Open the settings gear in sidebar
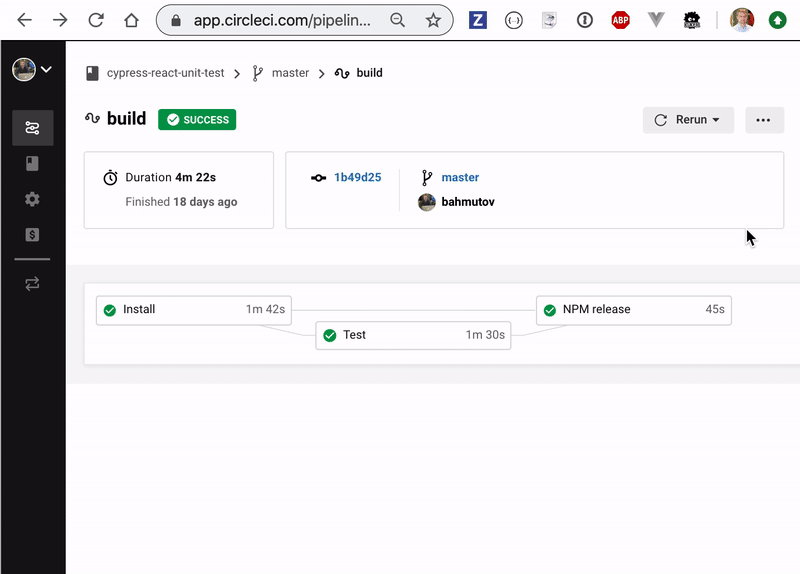Screen dimensions: 800x574 (32, 199)
